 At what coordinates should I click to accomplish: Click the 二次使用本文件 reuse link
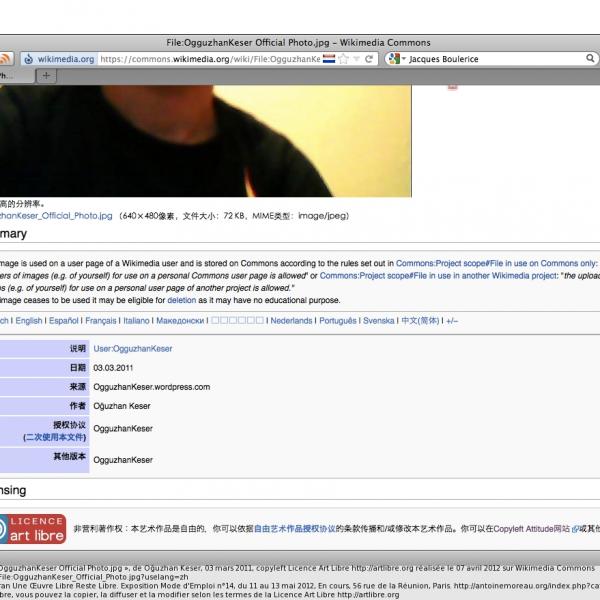55,437
